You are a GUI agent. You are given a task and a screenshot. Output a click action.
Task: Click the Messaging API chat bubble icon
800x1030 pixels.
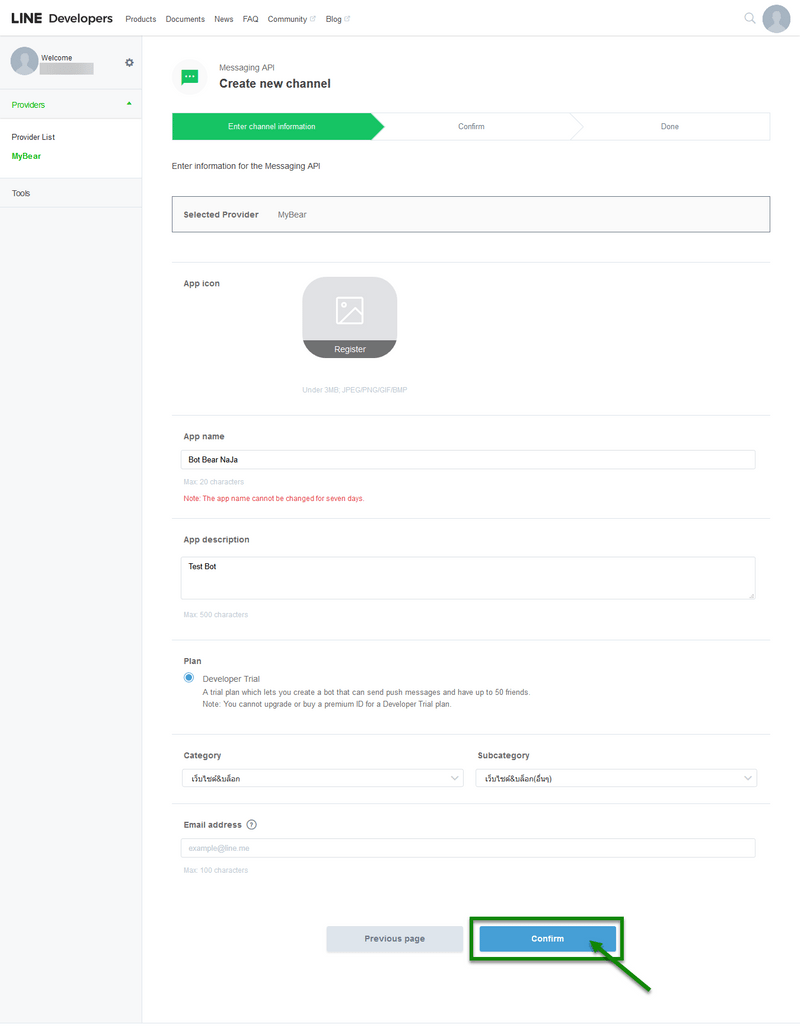[x=190, y=77]
